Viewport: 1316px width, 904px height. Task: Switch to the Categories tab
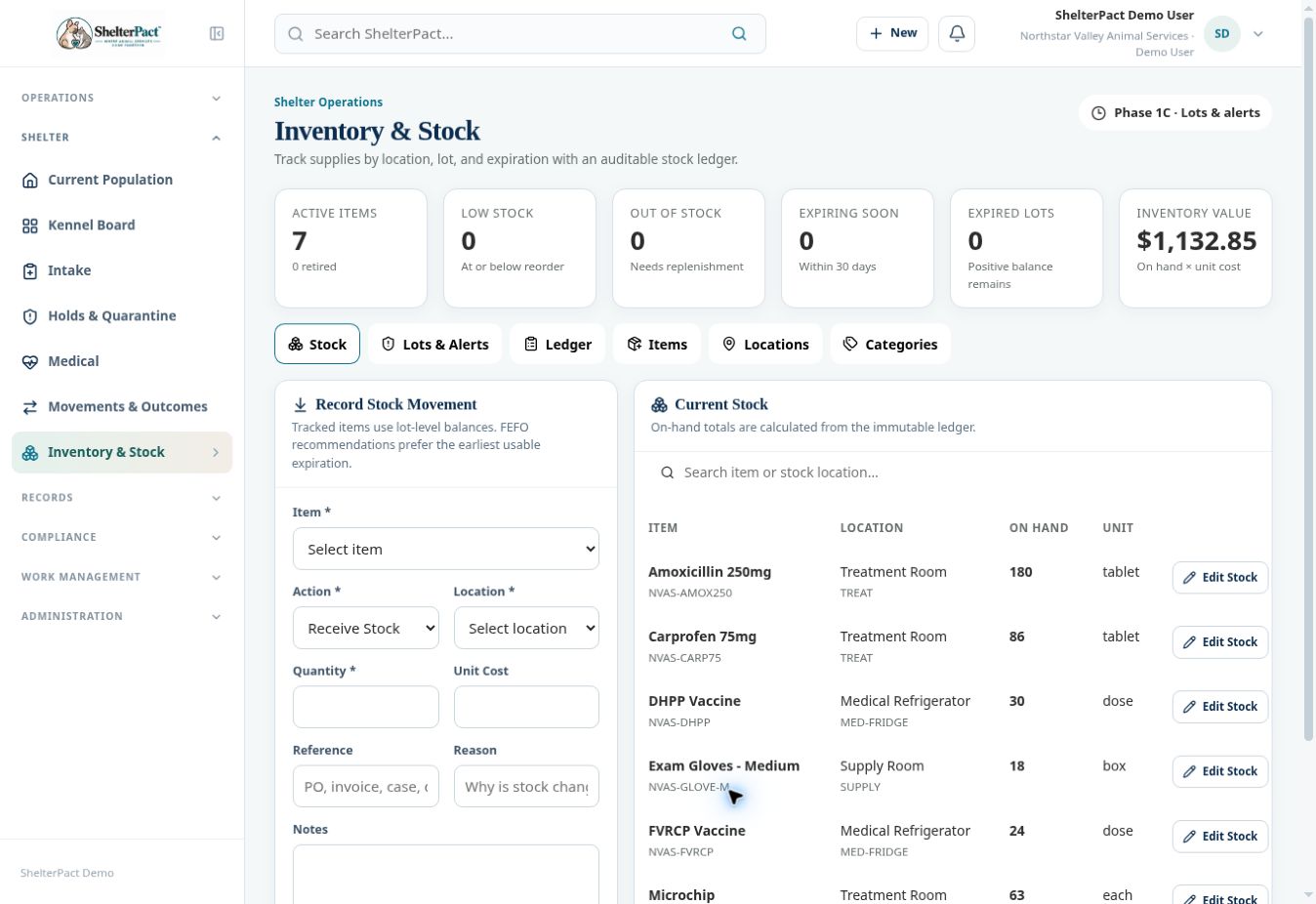coord(890,344)
